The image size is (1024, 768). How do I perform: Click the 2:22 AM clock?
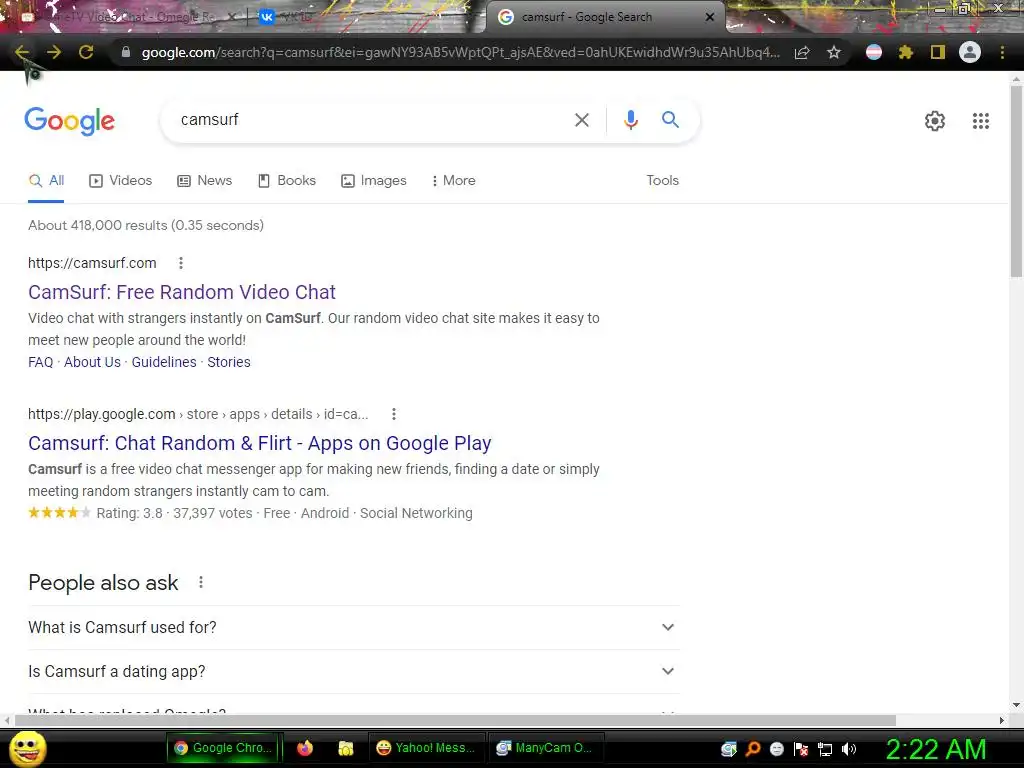point(936,749)
